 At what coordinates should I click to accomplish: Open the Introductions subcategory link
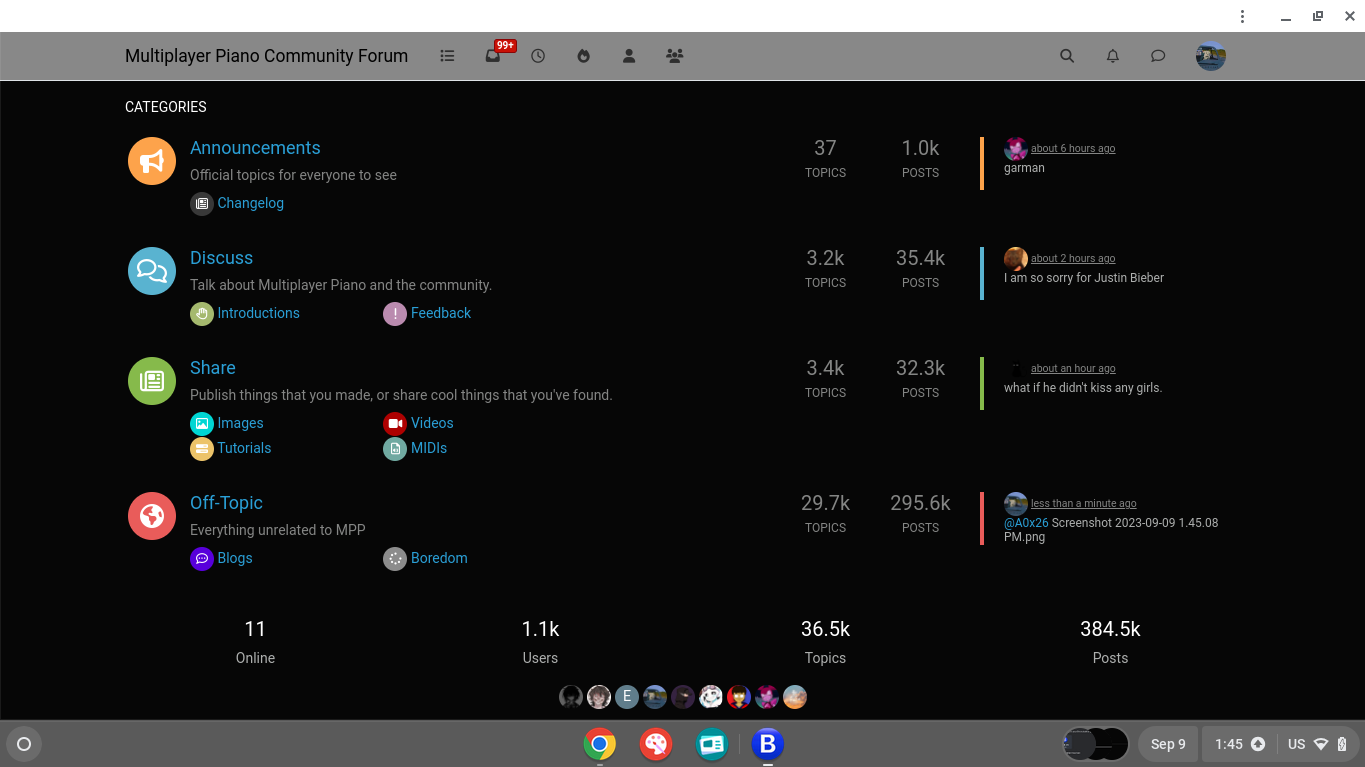259,313
